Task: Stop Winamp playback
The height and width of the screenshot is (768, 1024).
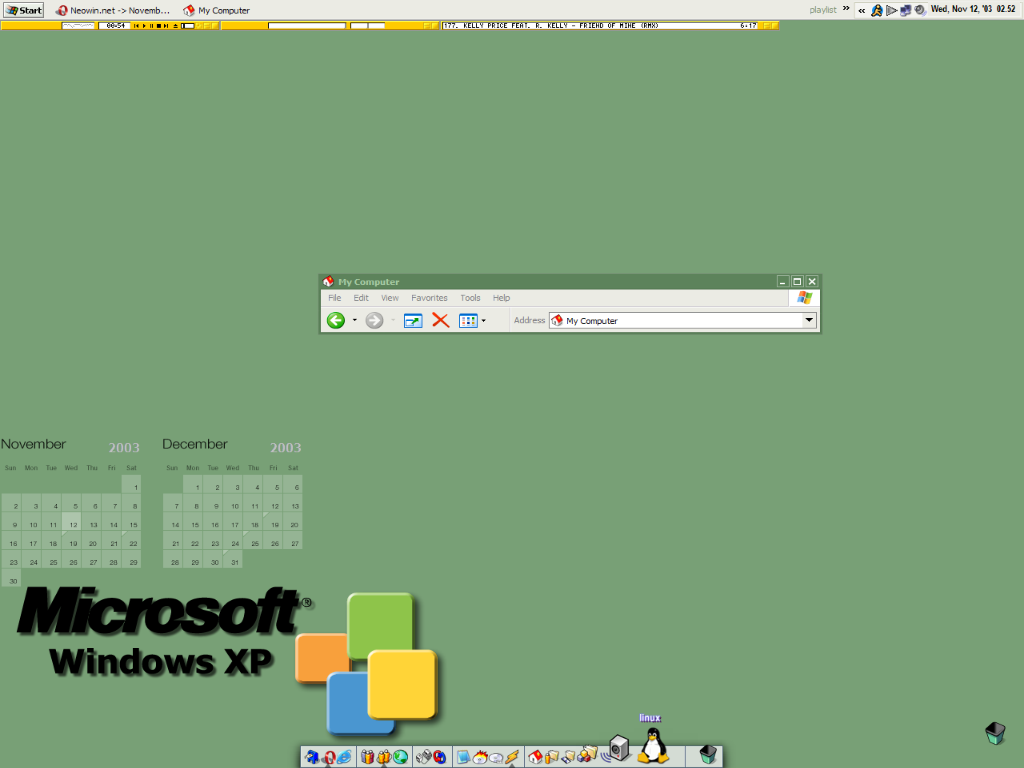Action: (x=159, y=25)
